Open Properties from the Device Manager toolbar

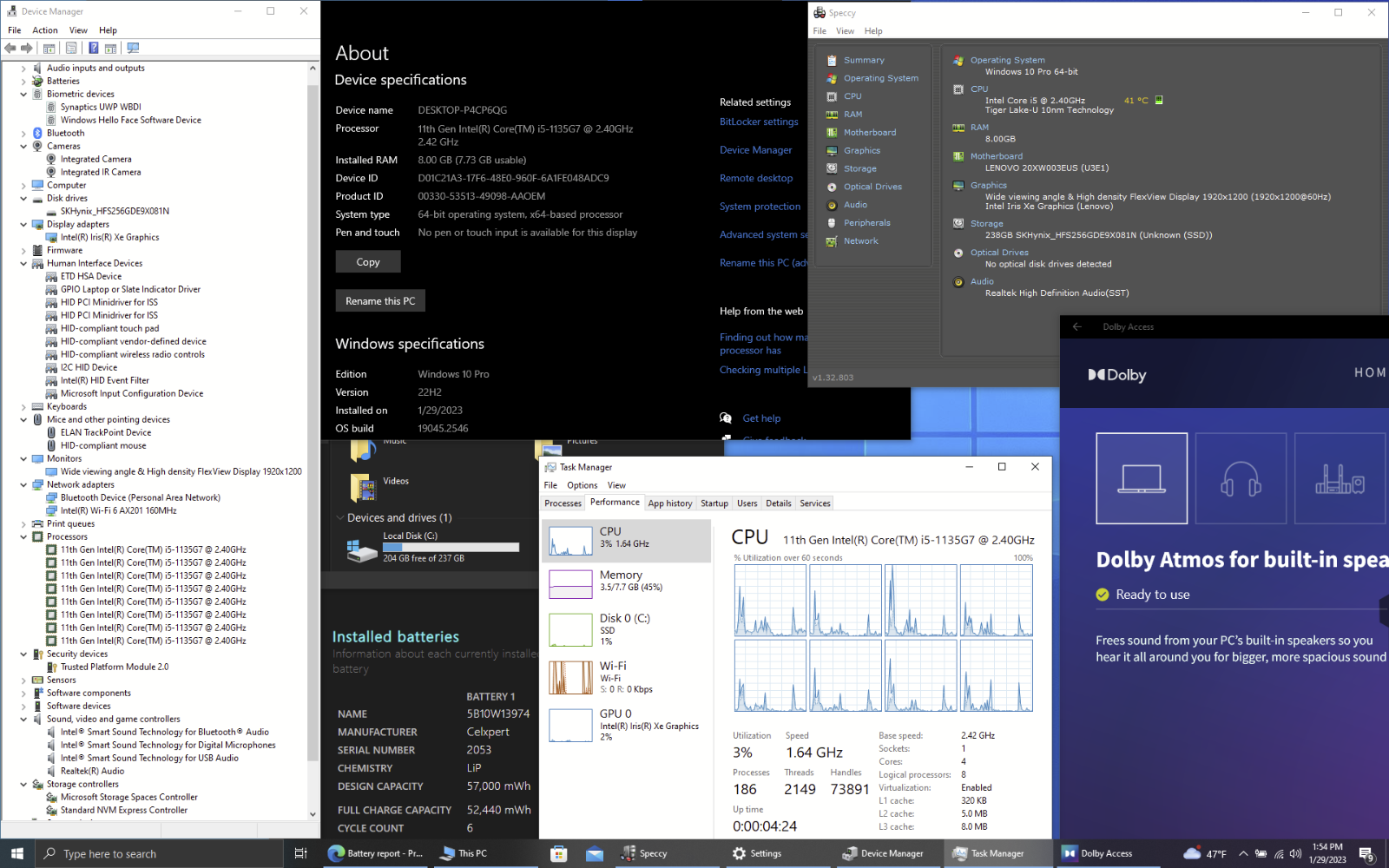tap(71, 49)
